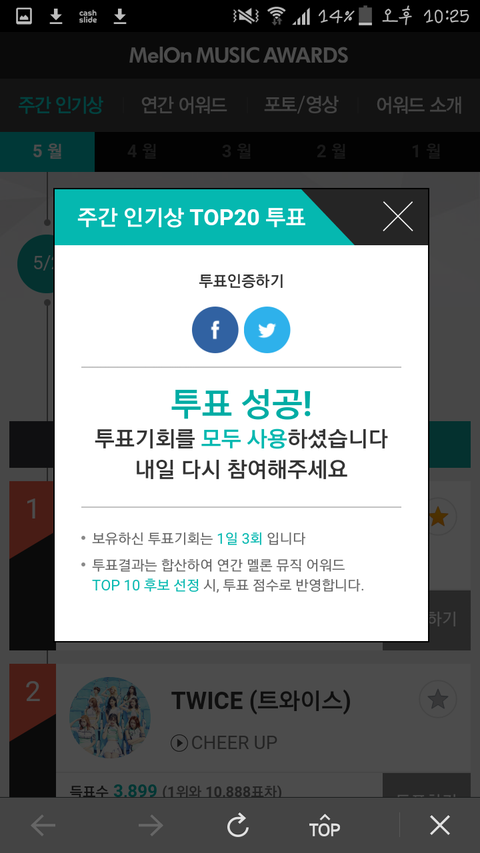Toggle favorite star for TWICE

click(438, 699)
